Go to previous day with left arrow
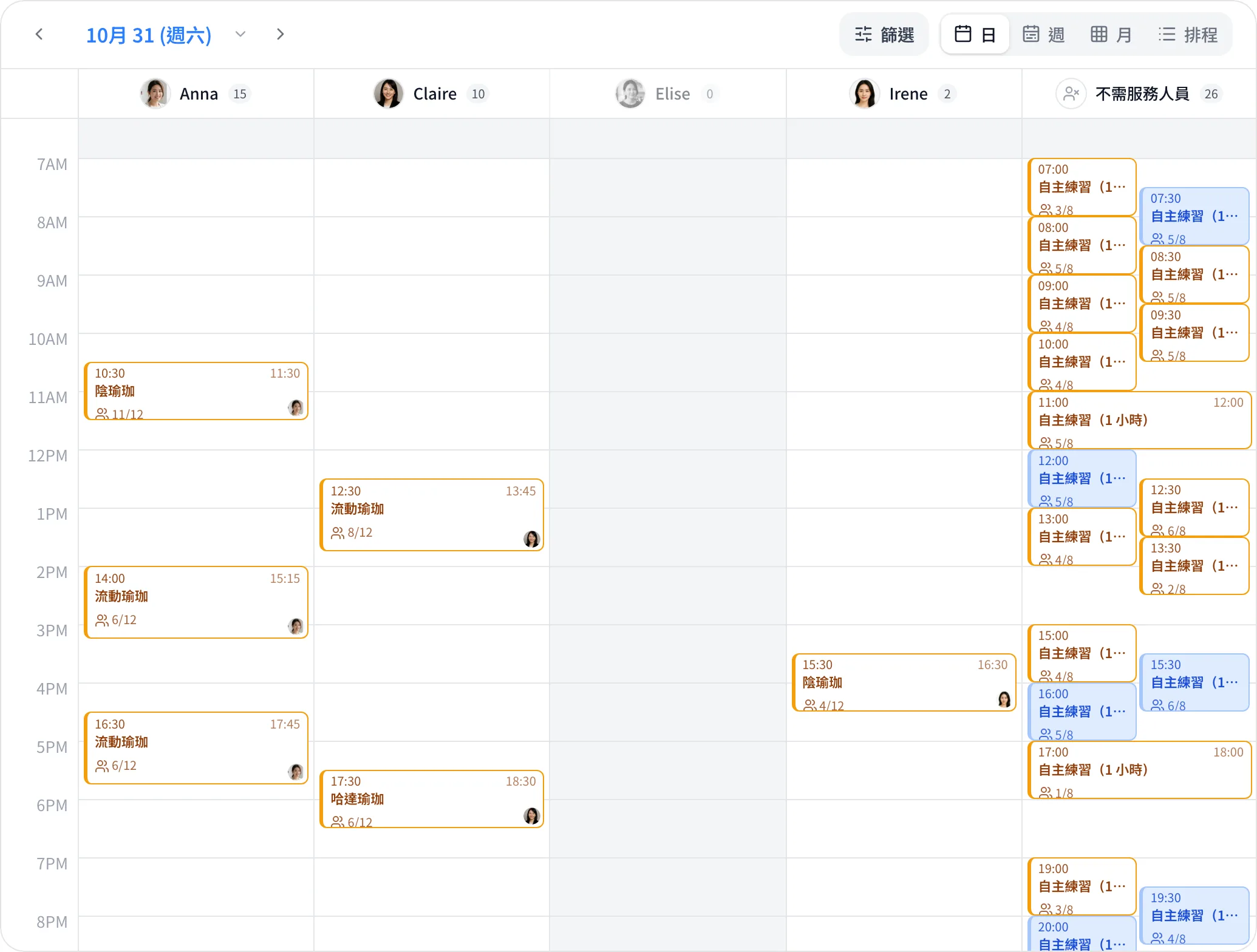This screenshot has height=952, width=1257. click(39, 35)
